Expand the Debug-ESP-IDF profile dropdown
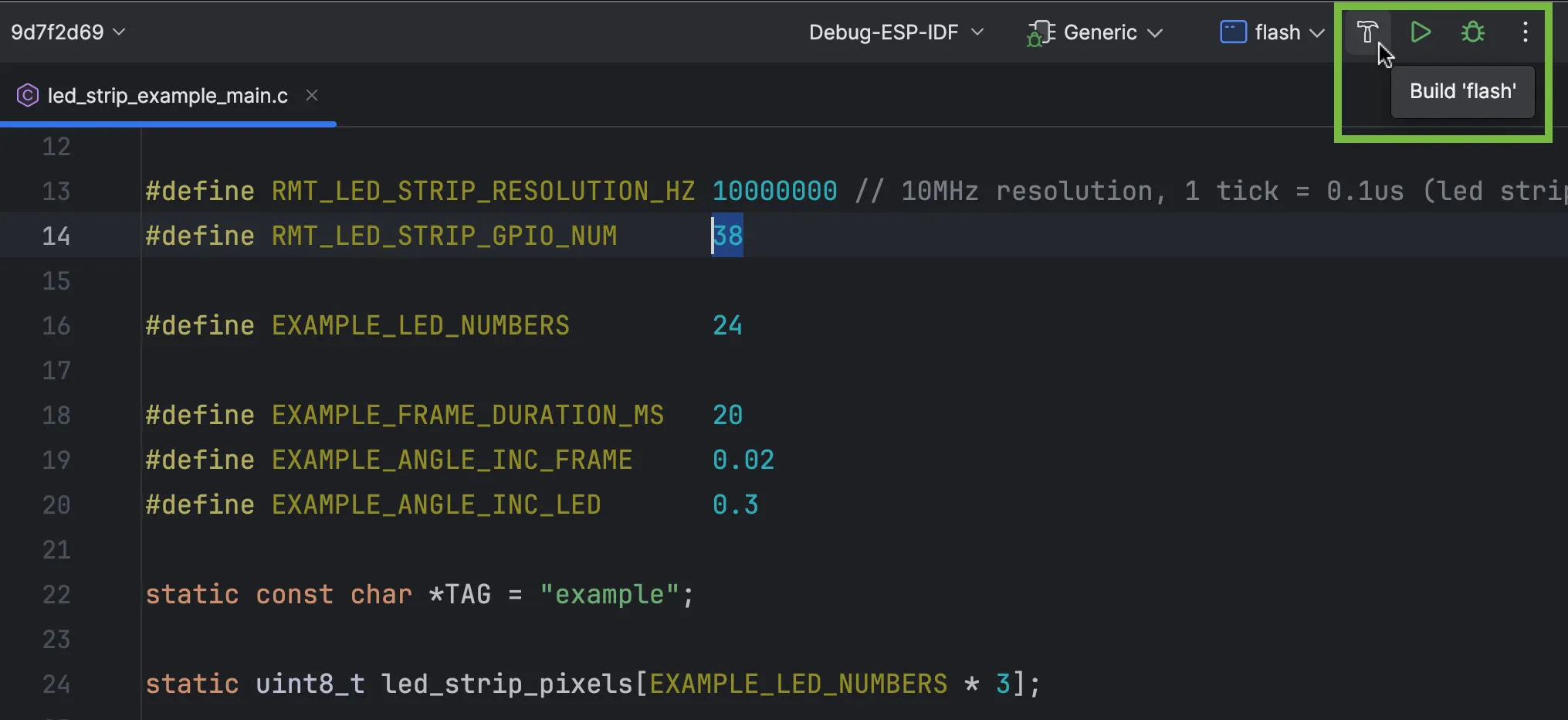Screen dimensions: 1568x720 pos(896,32)
